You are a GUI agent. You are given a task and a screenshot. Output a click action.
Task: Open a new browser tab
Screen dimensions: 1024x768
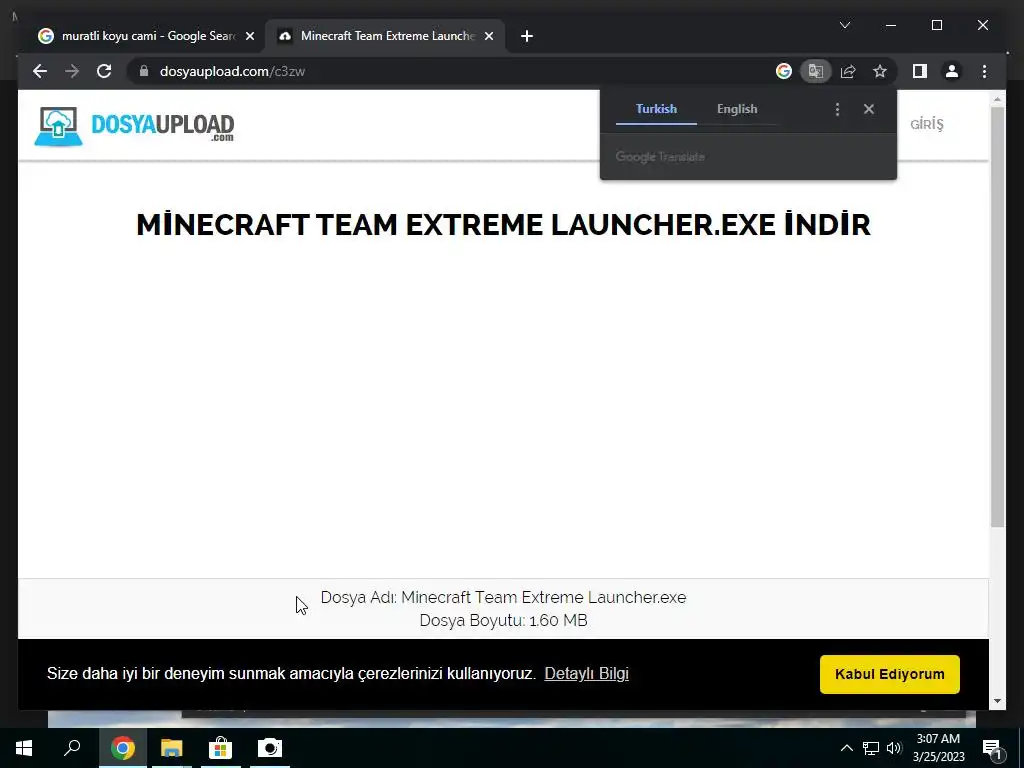(527, 36)
